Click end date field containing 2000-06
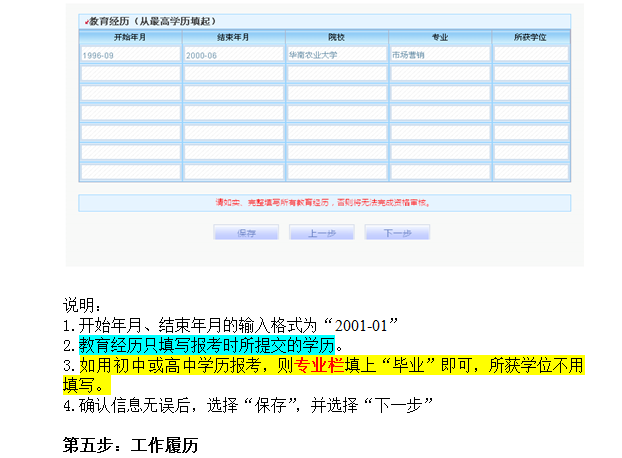 coord(234,54)
